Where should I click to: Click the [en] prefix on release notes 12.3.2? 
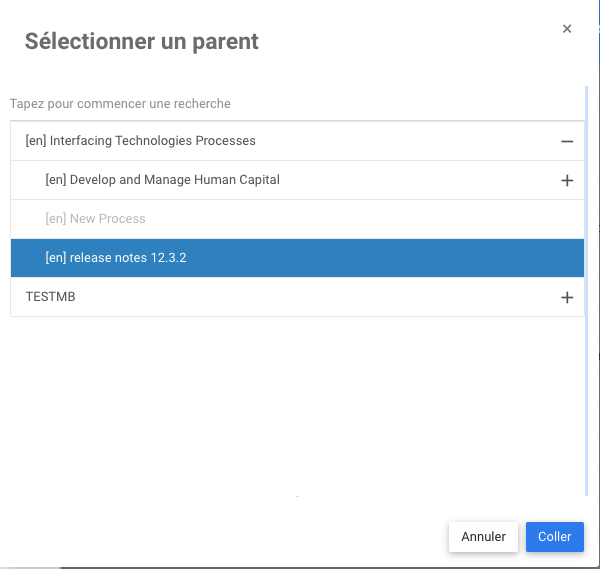[56, 258]
